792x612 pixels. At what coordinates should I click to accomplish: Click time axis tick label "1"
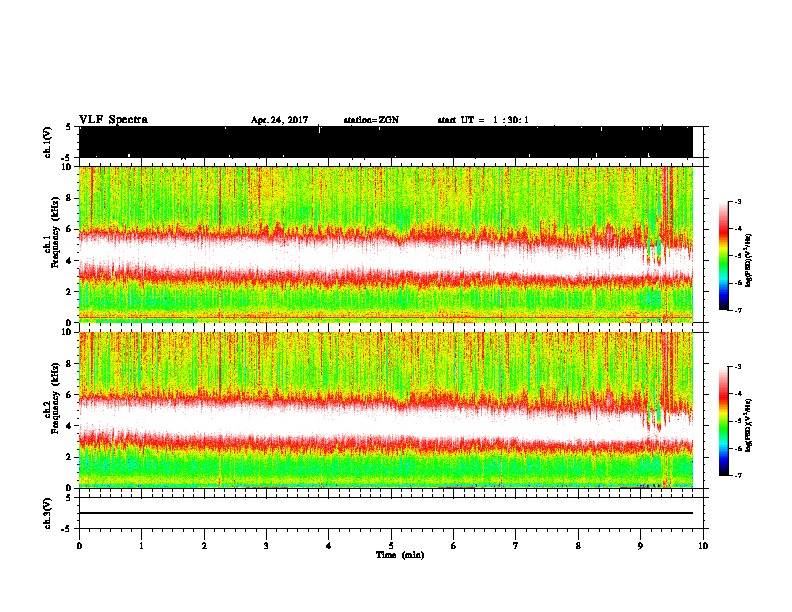[x=141, y=546]
